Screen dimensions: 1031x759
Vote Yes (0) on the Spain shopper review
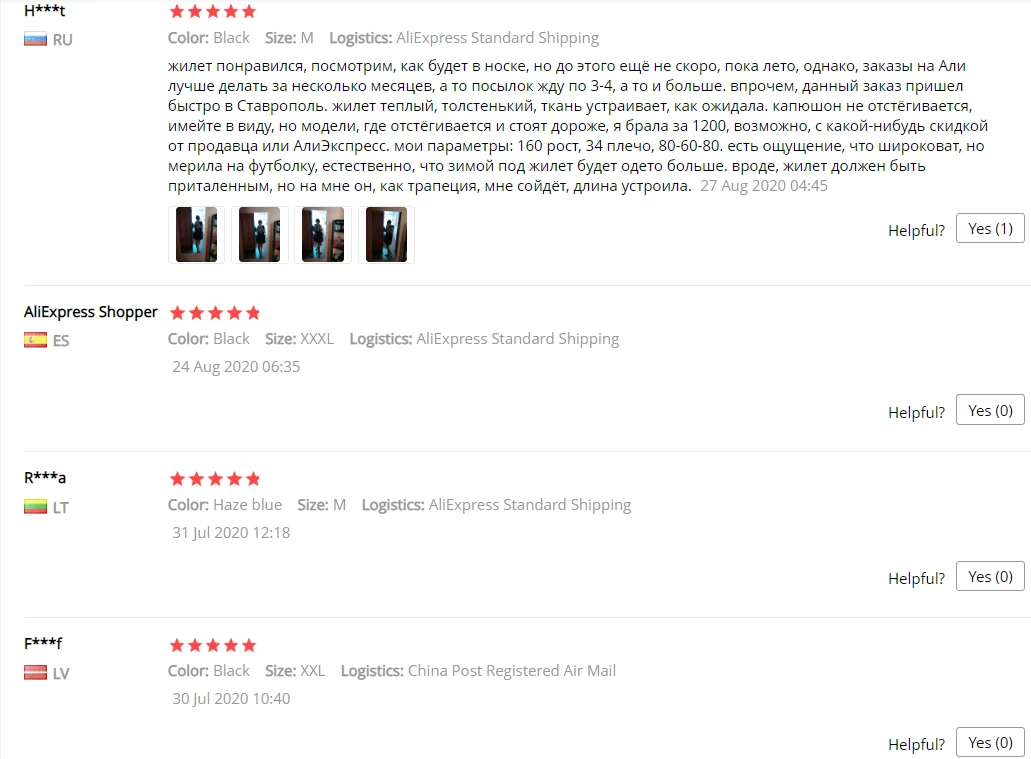click(x=990, y=410)
